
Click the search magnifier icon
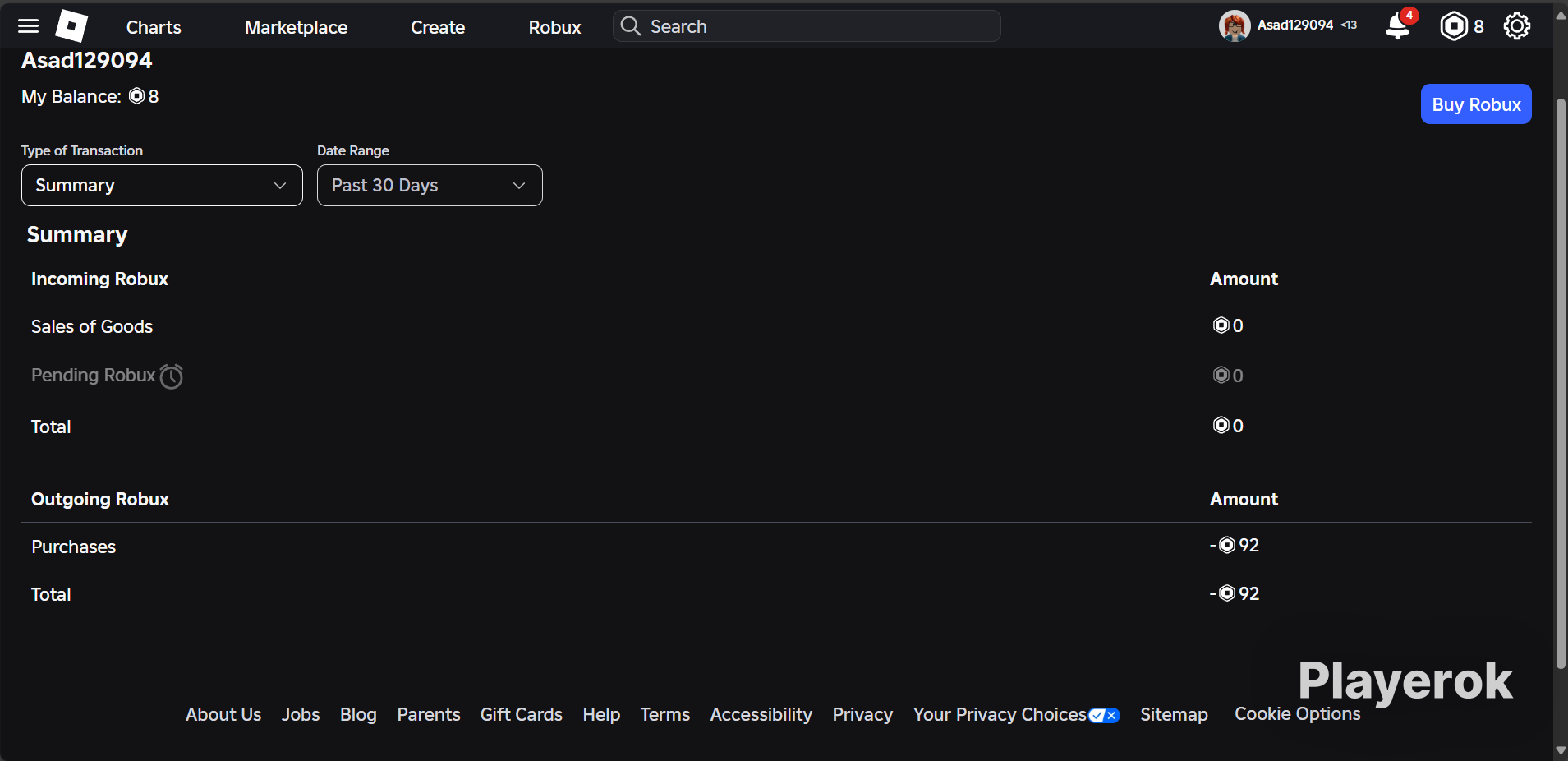point(630,26)
